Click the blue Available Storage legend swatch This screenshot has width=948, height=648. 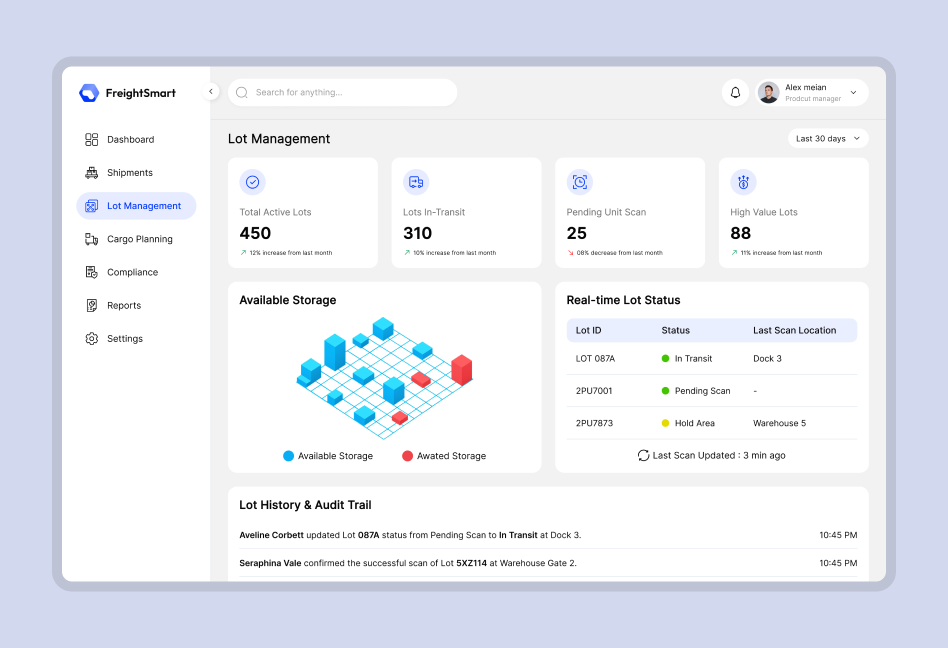click(x=288, y=456)
